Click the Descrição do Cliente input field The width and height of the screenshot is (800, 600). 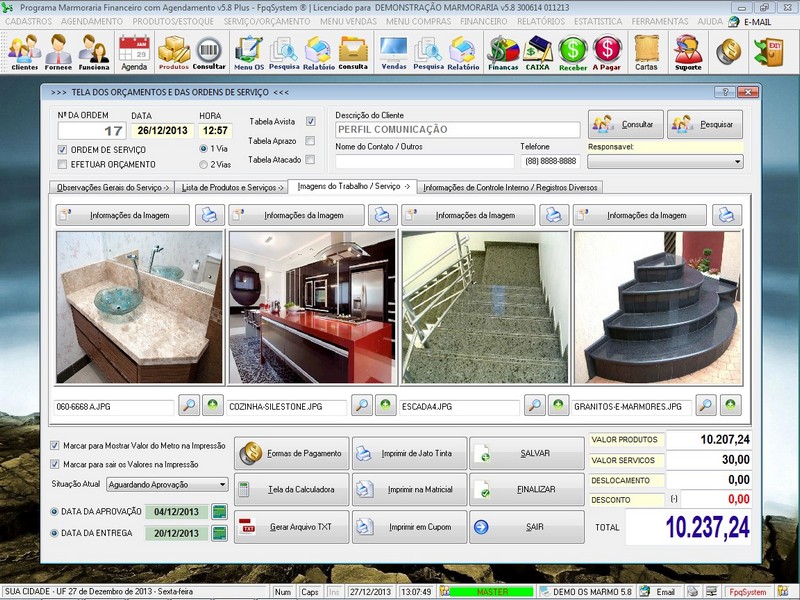click(x=460, y=129)
